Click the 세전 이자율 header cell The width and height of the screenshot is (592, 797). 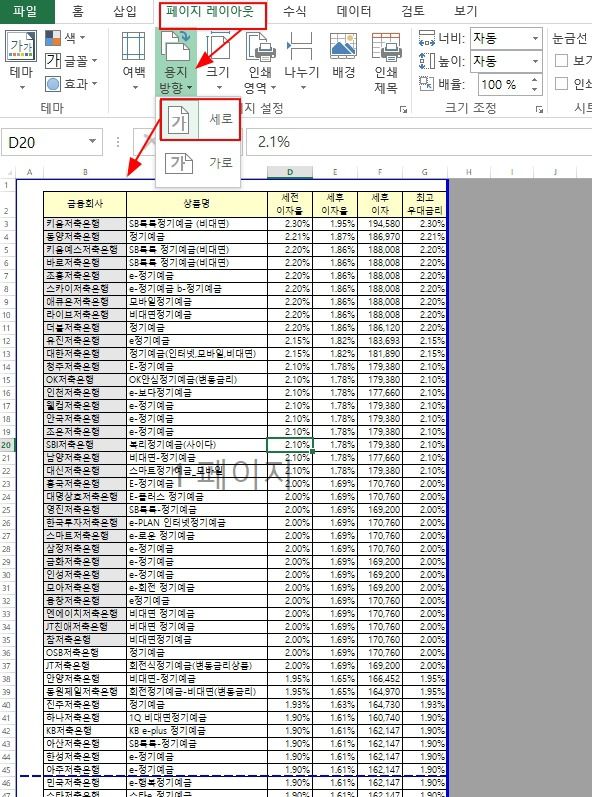pyautogui.click(x=290, y=204)
